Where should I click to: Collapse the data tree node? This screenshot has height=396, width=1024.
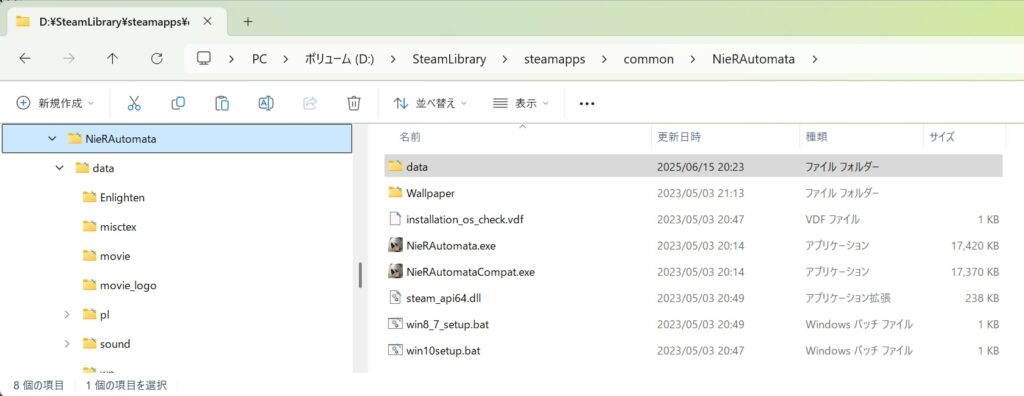pos(59,168)
